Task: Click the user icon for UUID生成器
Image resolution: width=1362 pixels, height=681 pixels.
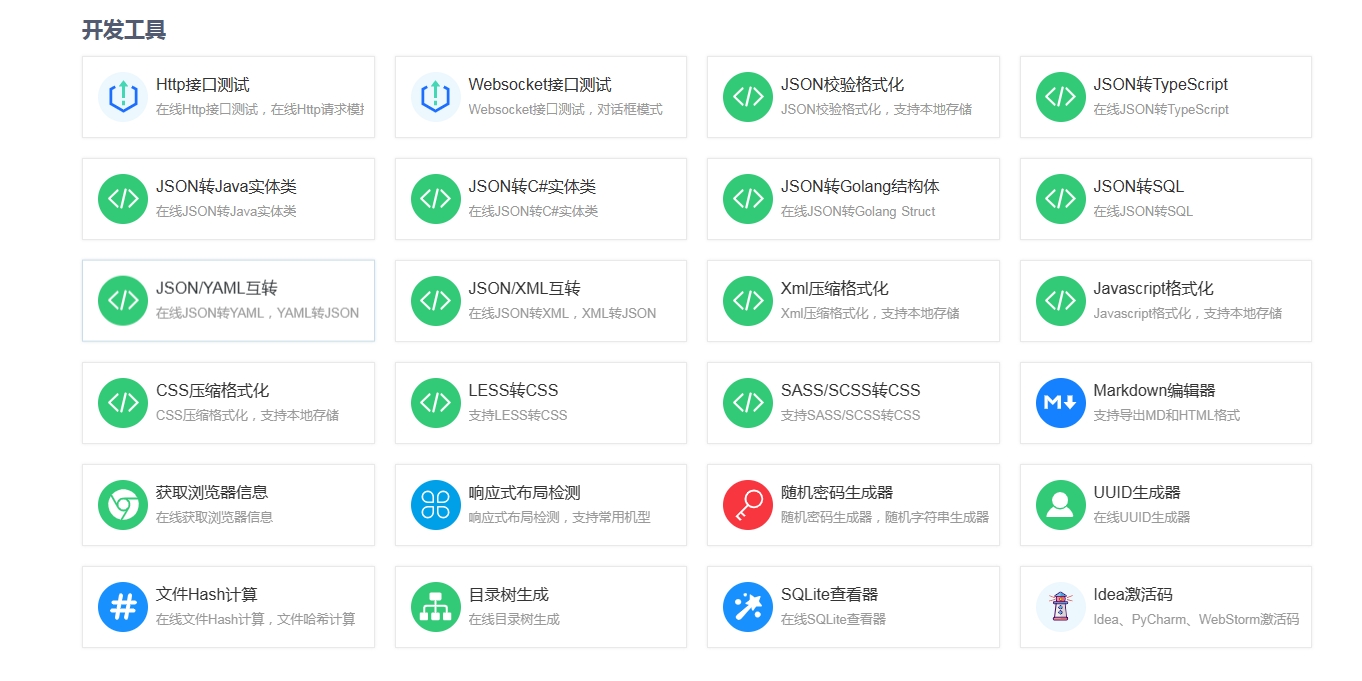Action: (x=1061, y=505)
